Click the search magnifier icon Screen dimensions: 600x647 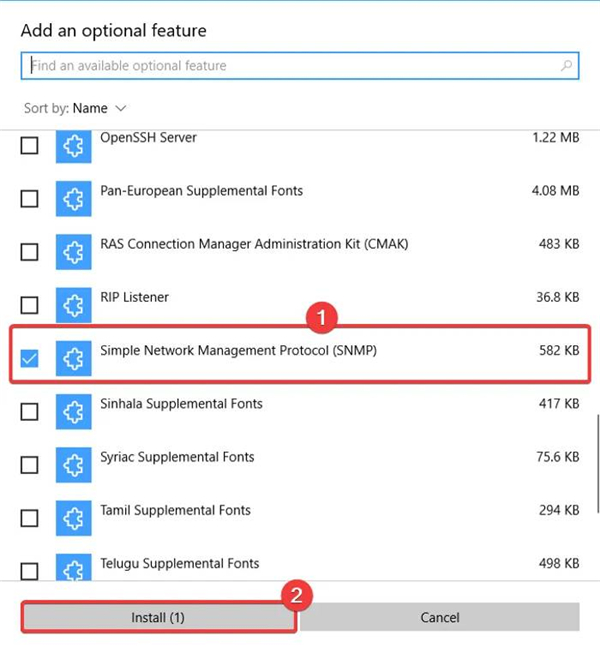(567, 66)
